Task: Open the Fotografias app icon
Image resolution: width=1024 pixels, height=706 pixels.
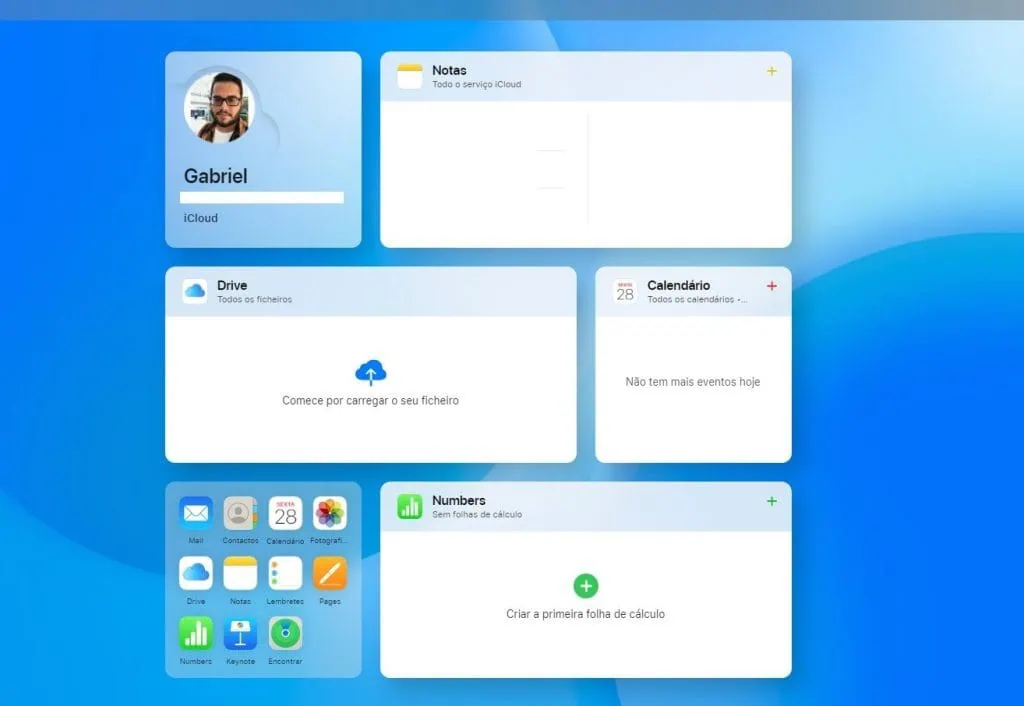Action: click(x=330, y=515)
